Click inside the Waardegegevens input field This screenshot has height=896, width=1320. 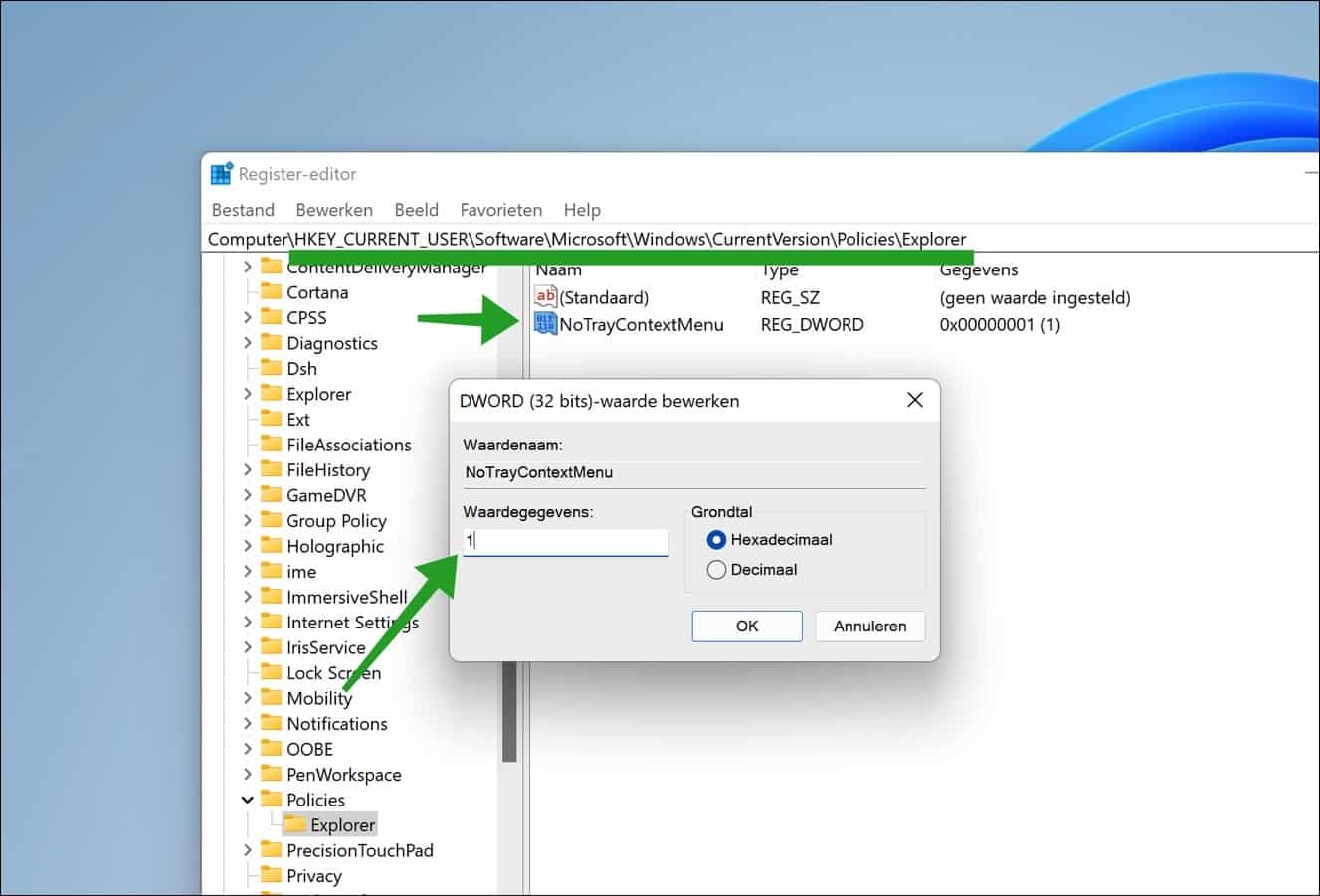click(564, 541)
